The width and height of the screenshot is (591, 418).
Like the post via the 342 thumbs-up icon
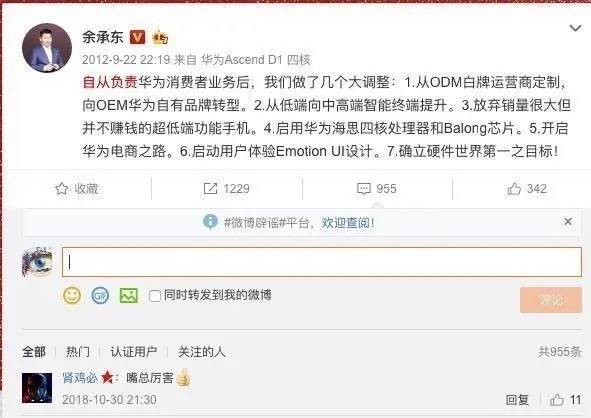click(514, 188)
